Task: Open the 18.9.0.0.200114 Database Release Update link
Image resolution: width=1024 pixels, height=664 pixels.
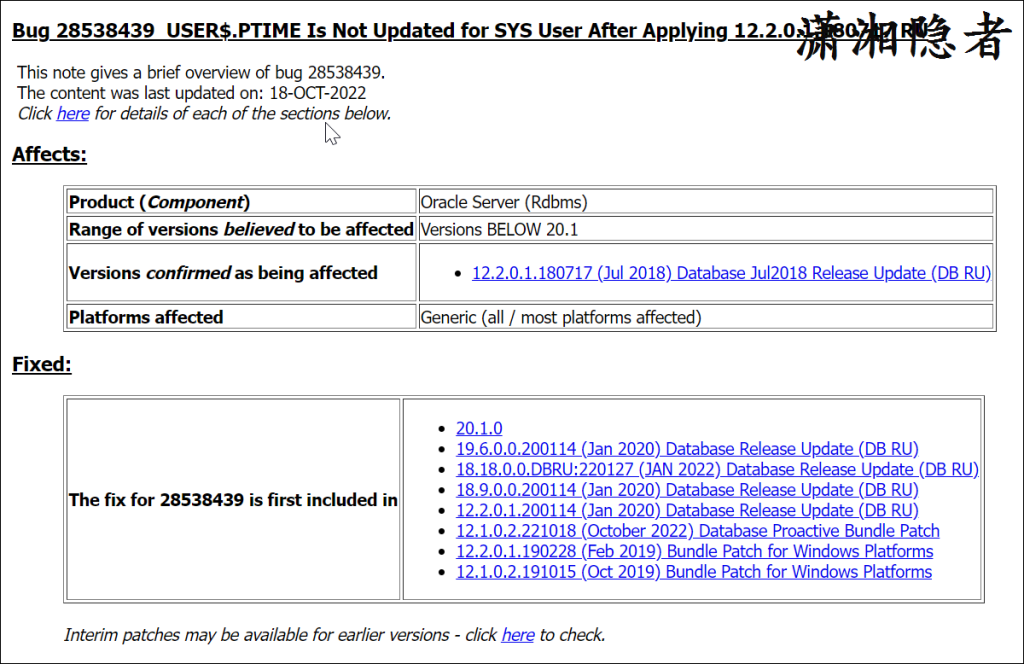Action: pyautogui.click(x=687, y=490)
